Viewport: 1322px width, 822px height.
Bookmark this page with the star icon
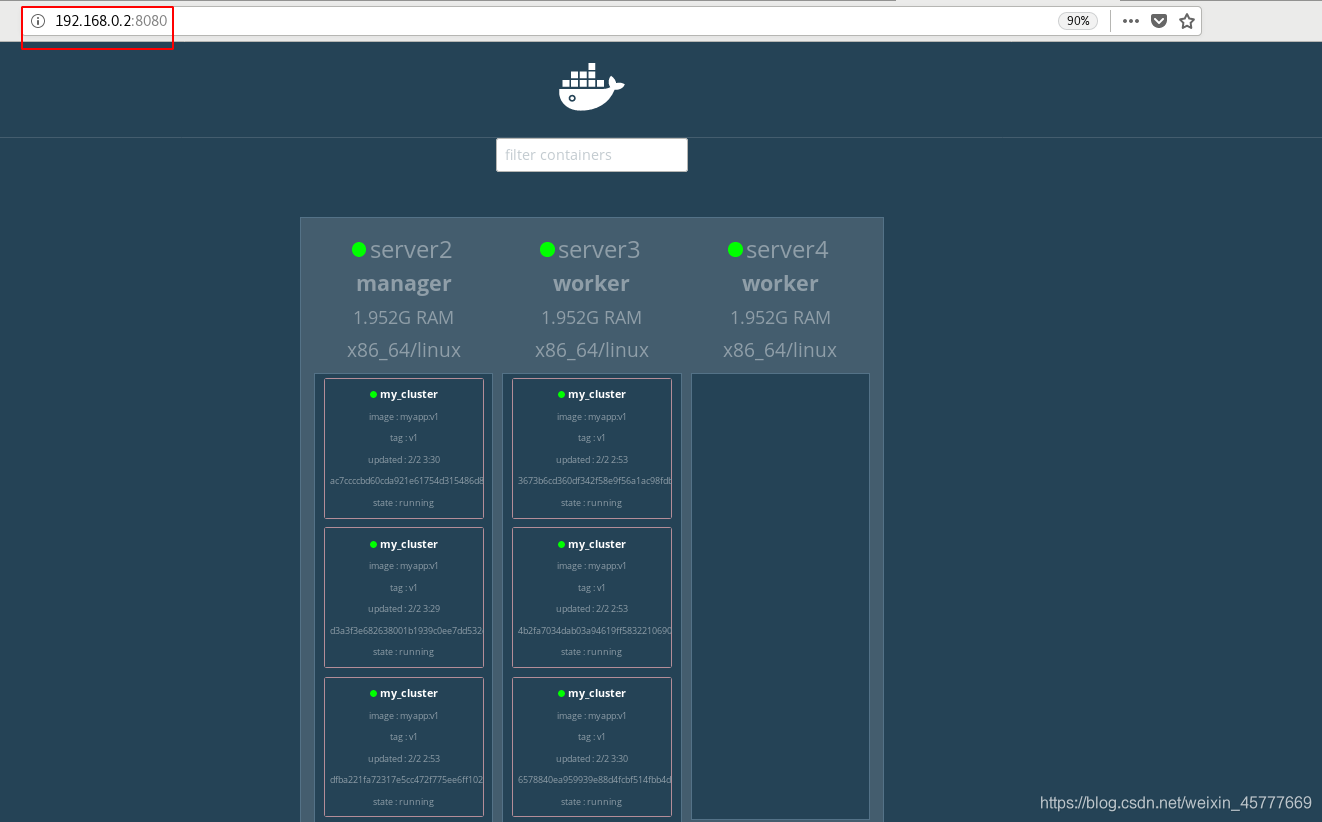click(1187, 21)
